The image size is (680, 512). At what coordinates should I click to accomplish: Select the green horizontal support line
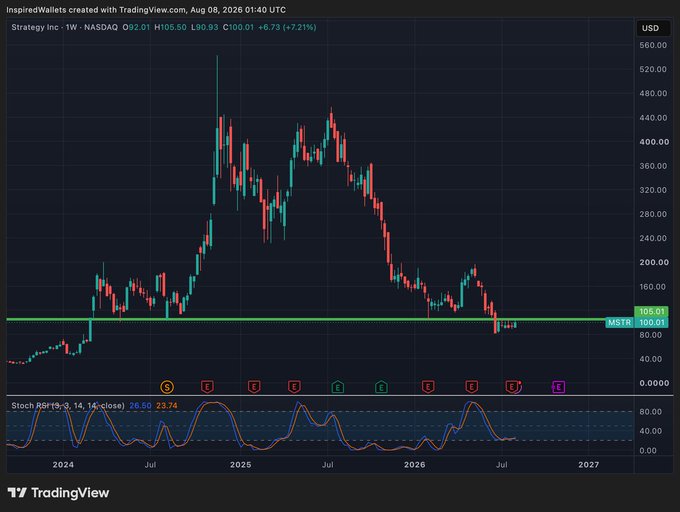(306, 320)
